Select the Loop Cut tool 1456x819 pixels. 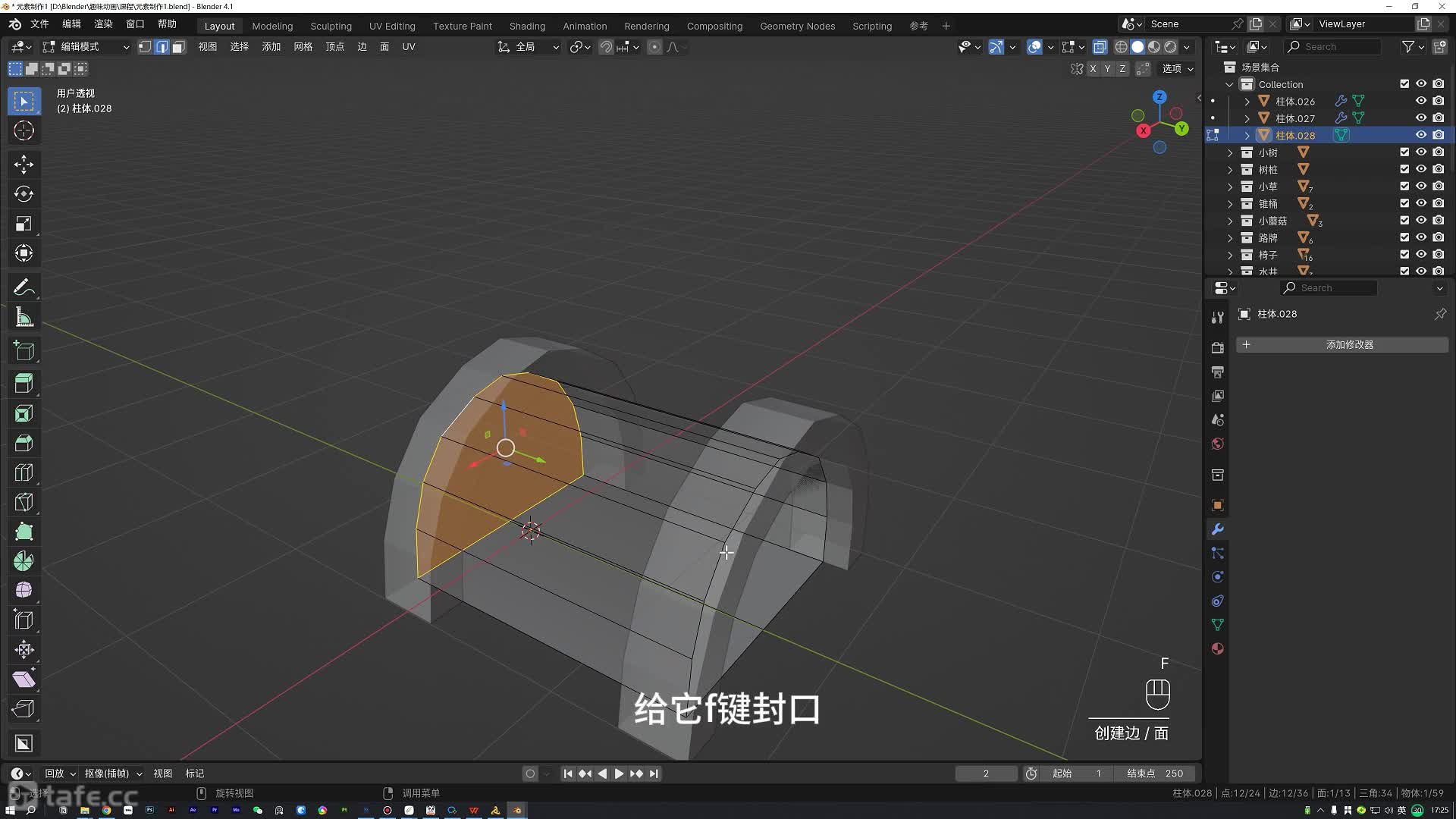click(x=24, y=472)
